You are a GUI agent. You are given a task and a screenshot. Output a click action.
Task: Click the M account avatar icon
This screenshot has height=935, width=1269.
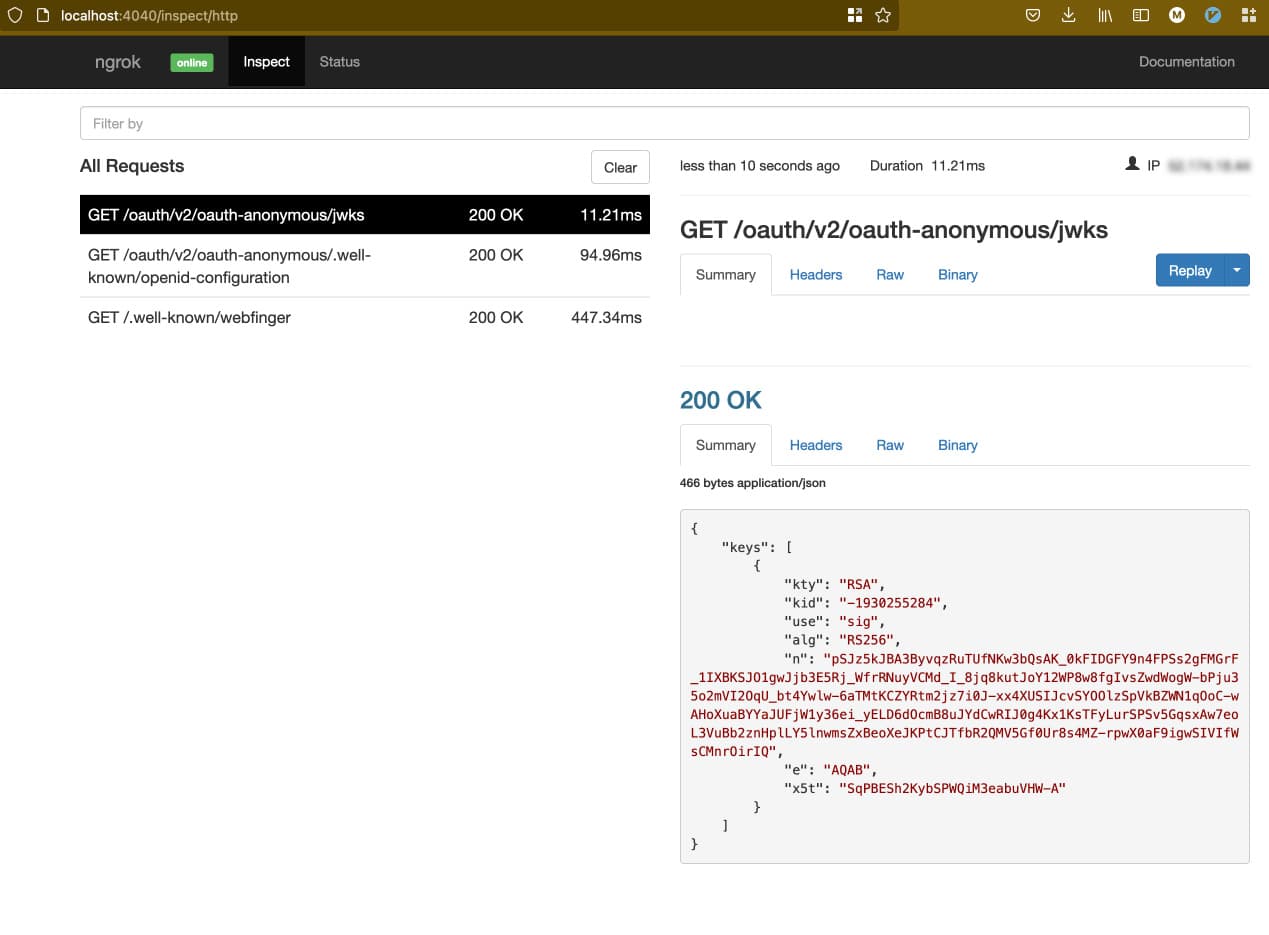(1177, 15)
